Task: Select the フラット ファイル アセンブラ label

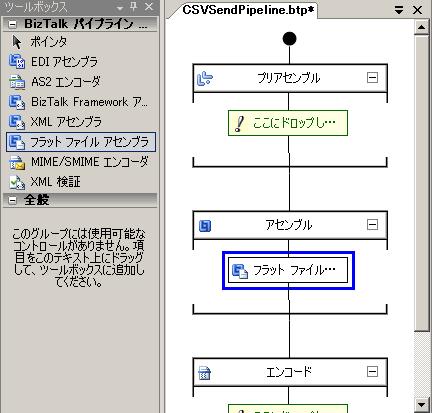Action: pos(89,142)
